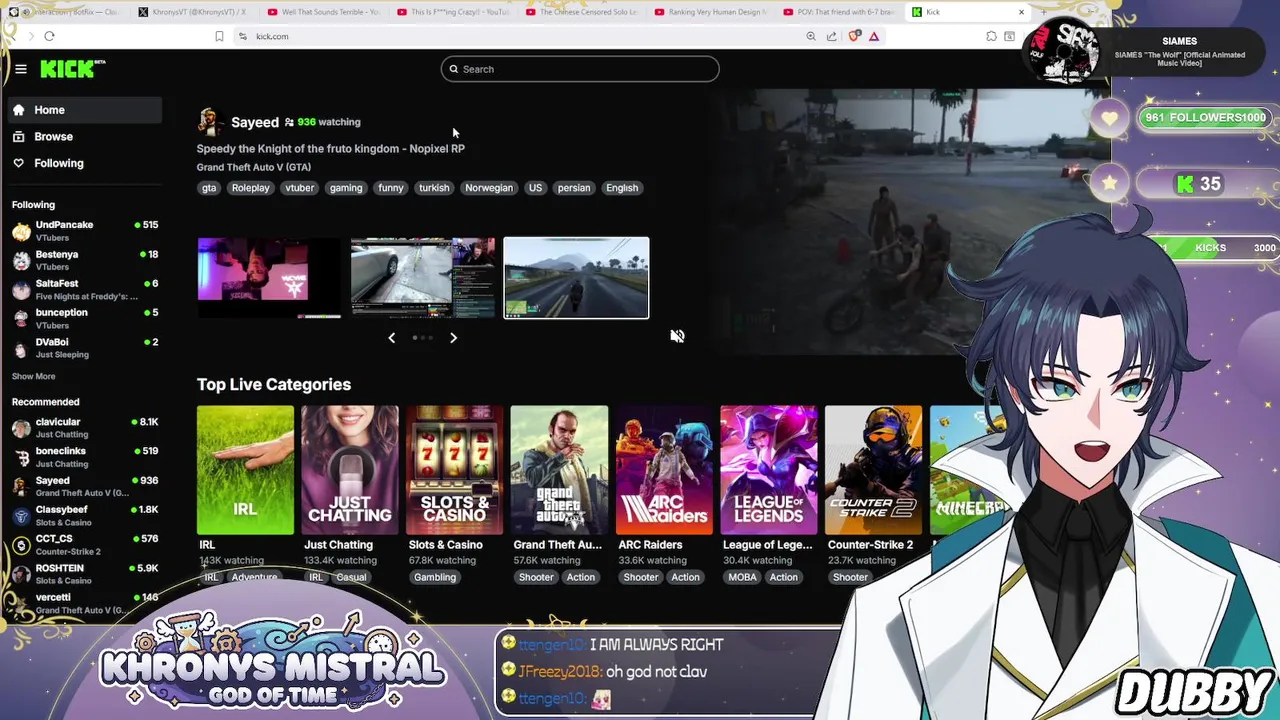Image resolution: width=1280 pixels, height=720 pixels.
Task: Open the ARC Raiders category card
Action: pyautogui.click(x=664, y=470)
